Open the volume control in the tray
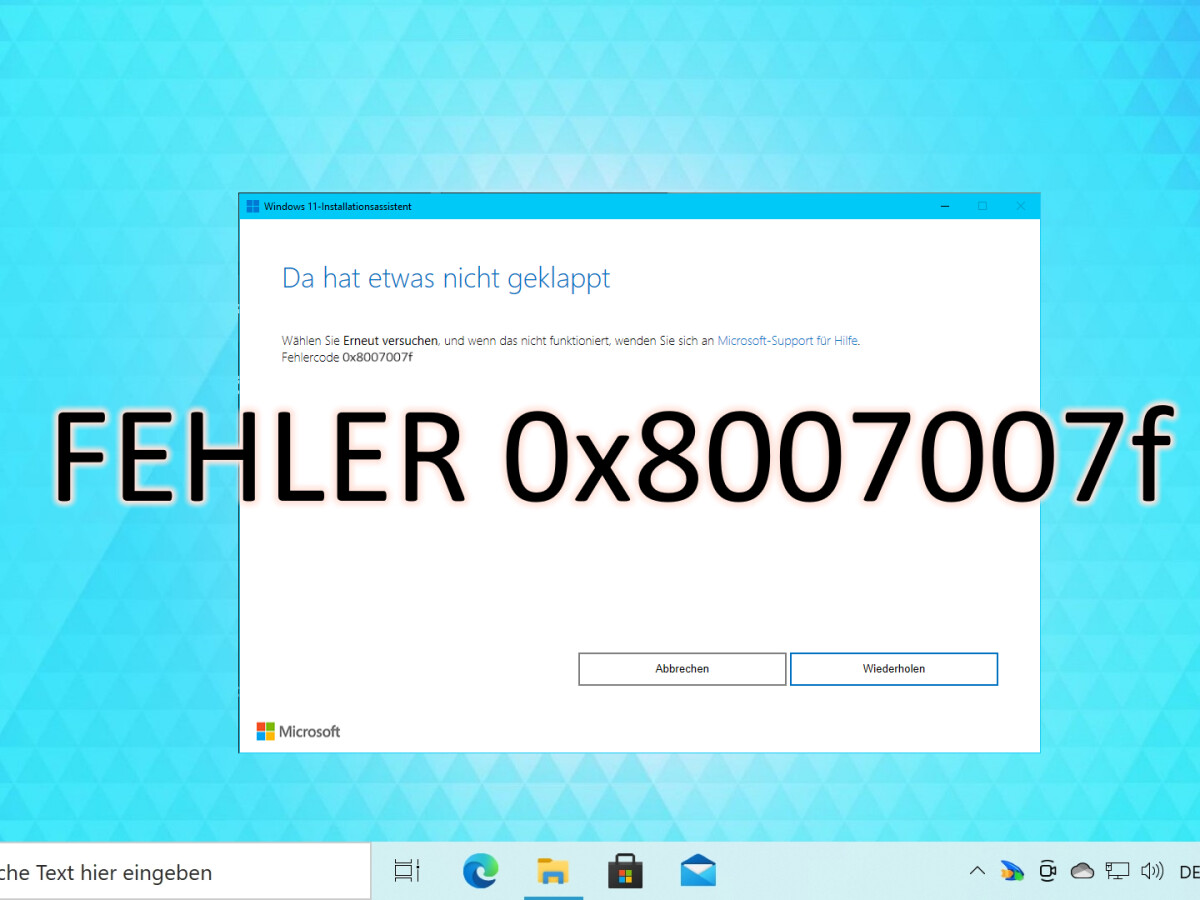 (x=1152, y=871)
